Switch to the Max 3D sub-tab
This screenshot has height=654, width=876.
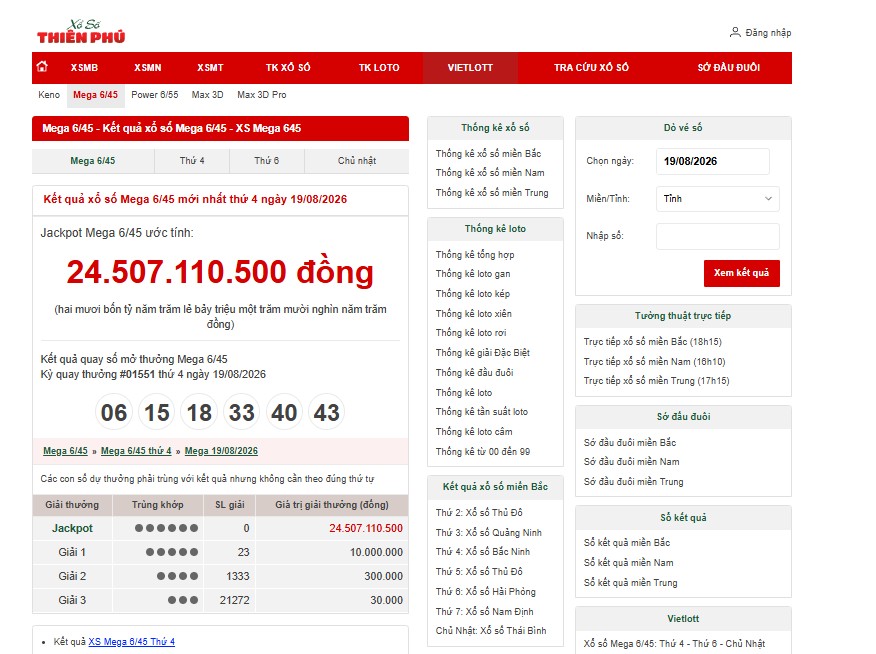[207, 95]
